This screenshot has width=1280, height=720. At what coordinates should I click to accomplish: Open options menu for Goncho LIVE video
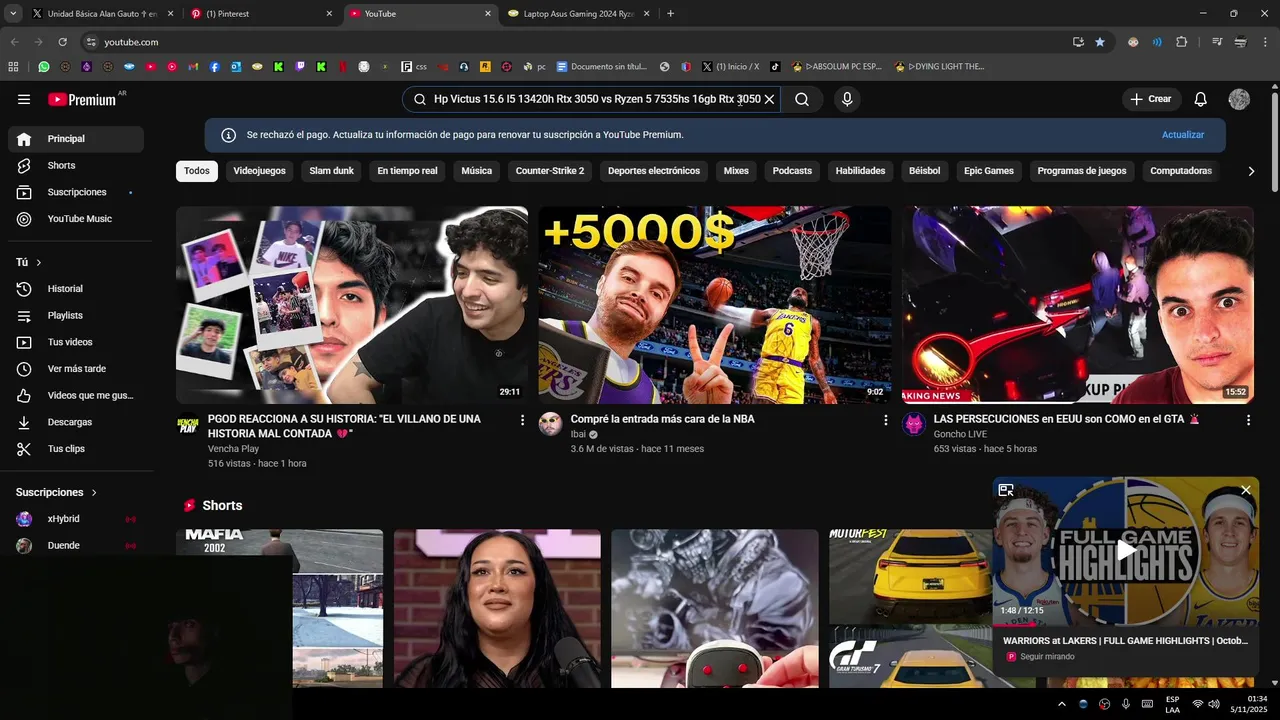click(1248, 421)
